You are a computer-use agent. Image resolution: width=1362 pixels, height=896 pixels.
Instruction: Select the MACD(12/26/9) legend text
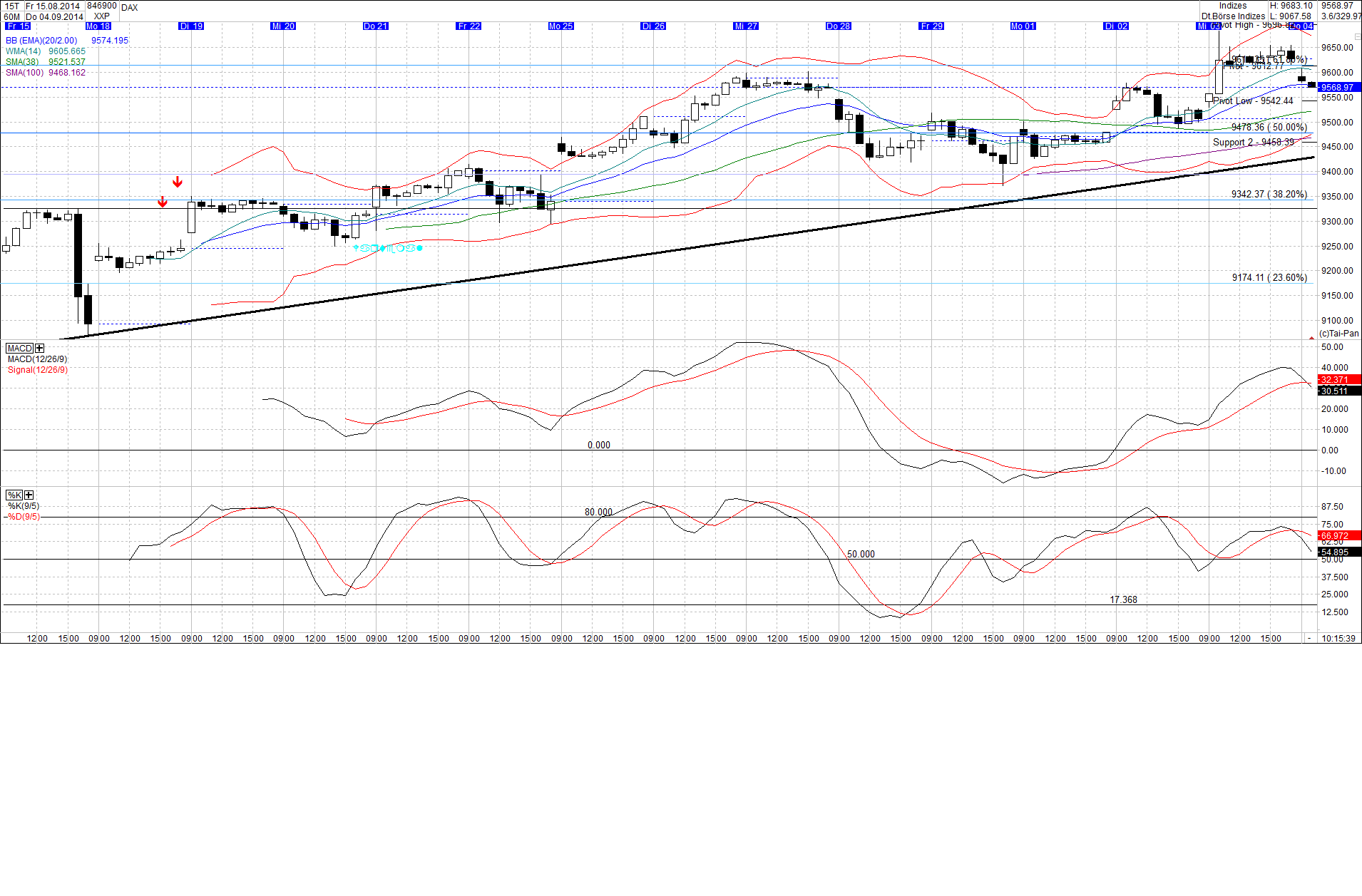[38, 359]
